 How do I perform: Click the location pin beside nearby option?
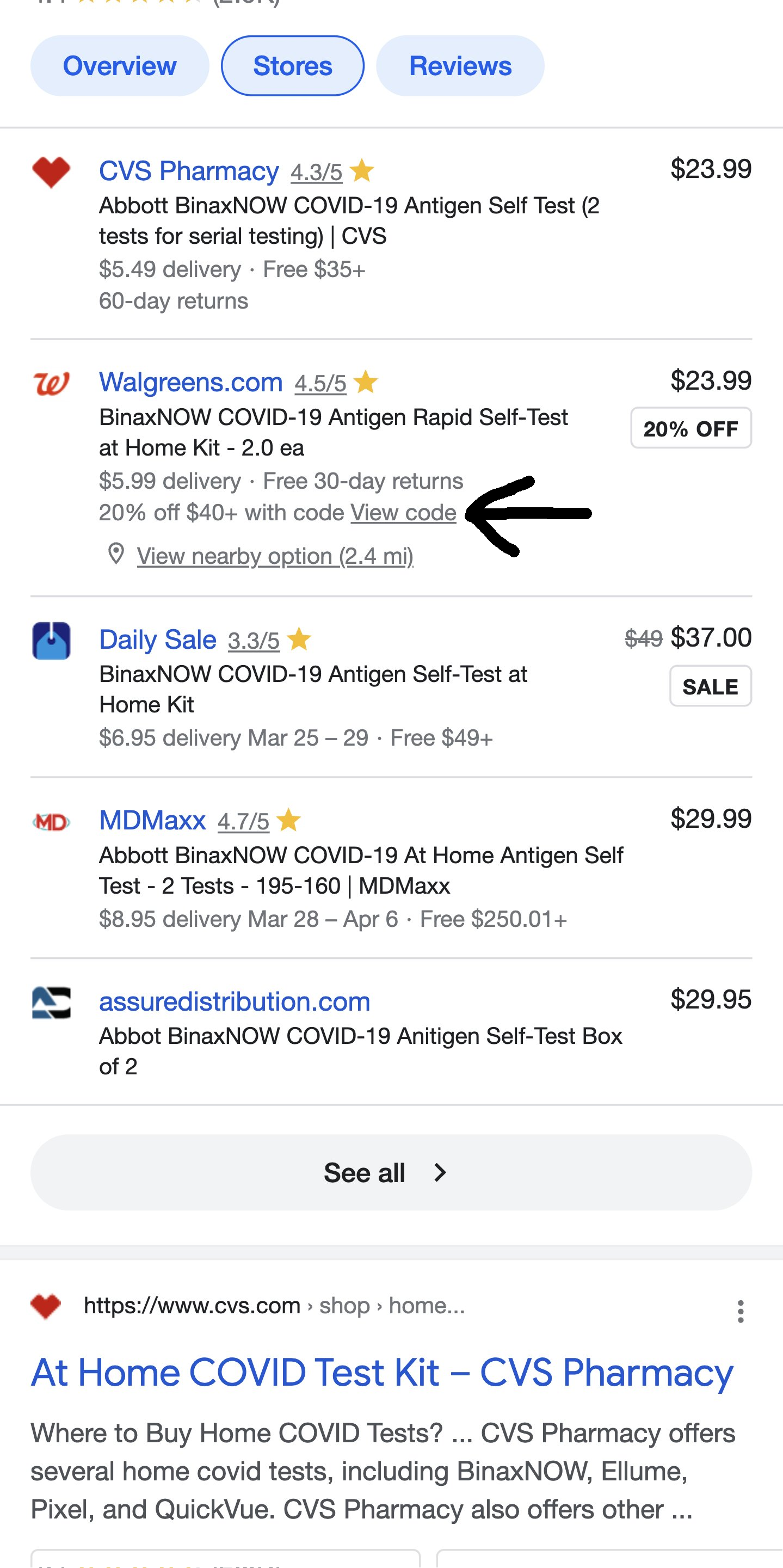click(117, 555)
